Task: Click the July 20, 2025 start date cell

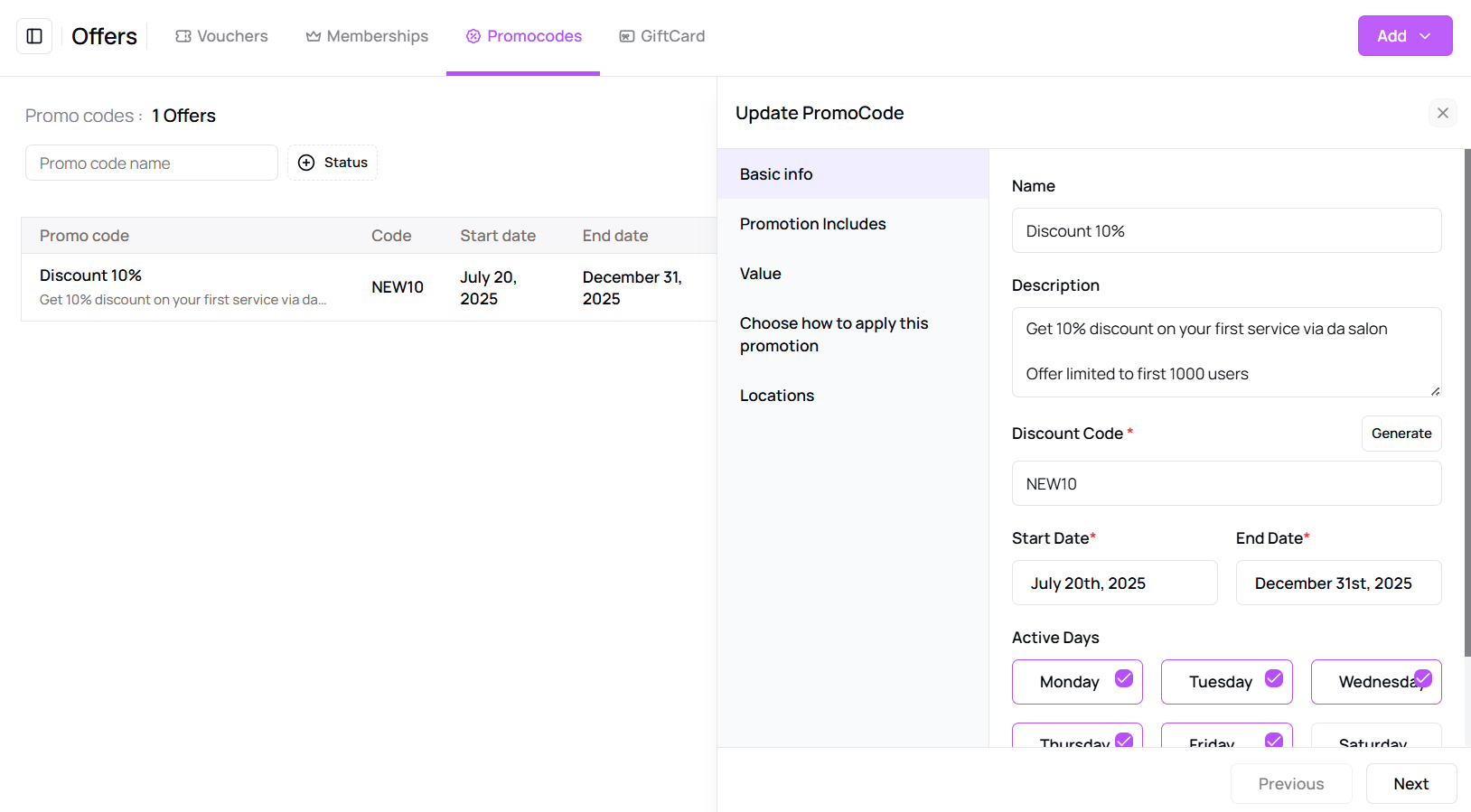Action: 489,287
